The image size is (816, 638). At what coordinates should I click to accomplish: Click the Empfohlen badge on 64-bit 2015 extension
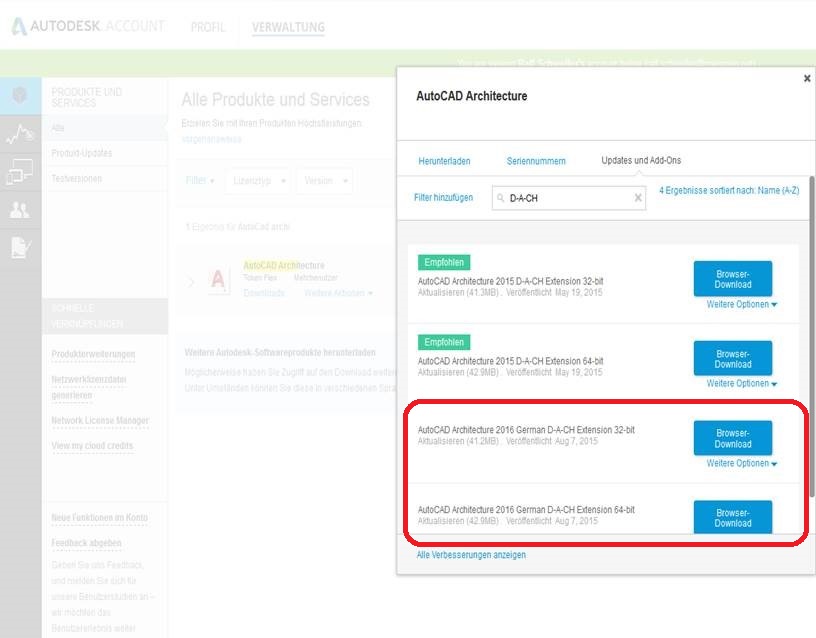444,342
